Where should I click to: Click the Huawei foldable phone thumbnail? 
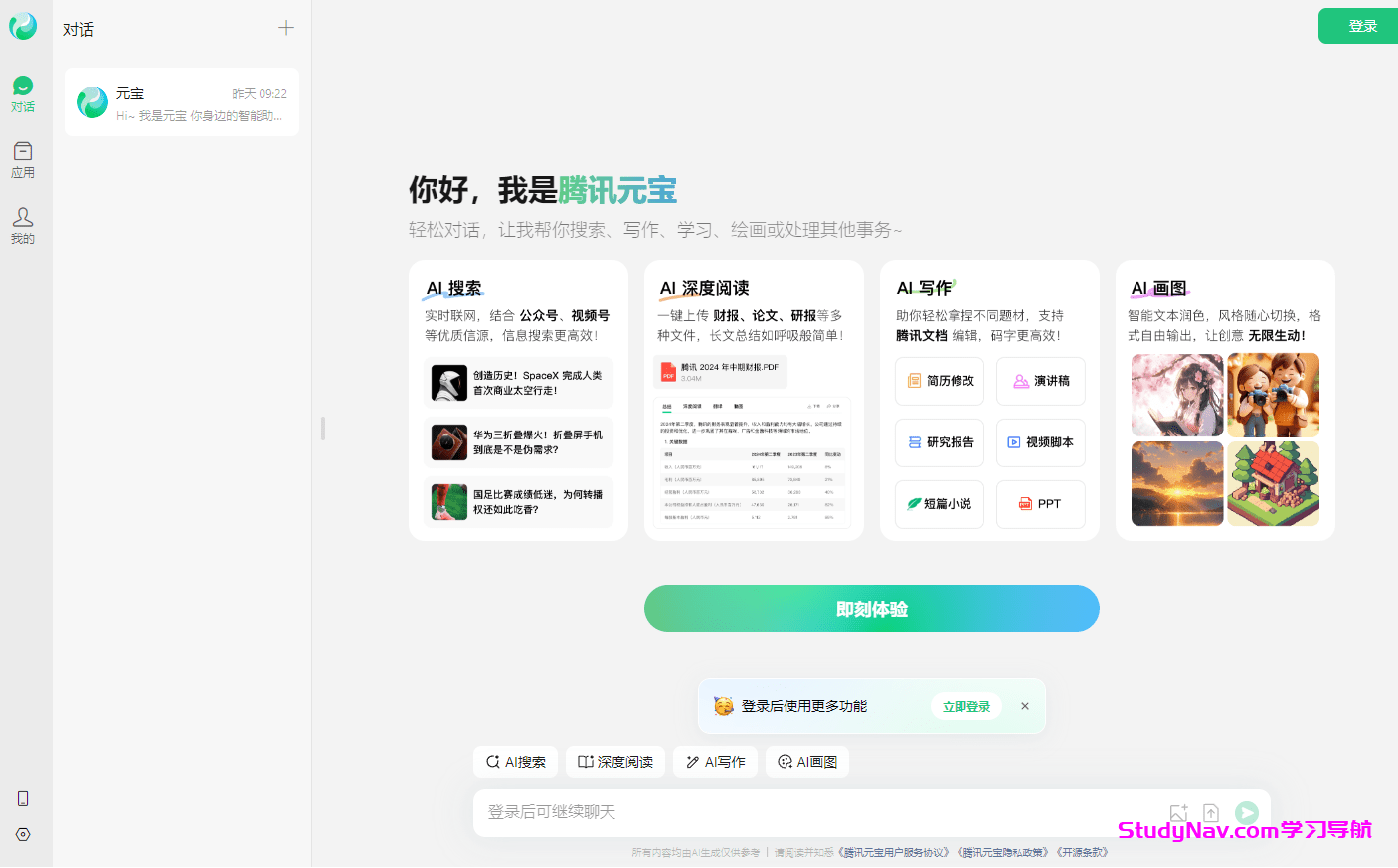449,442
